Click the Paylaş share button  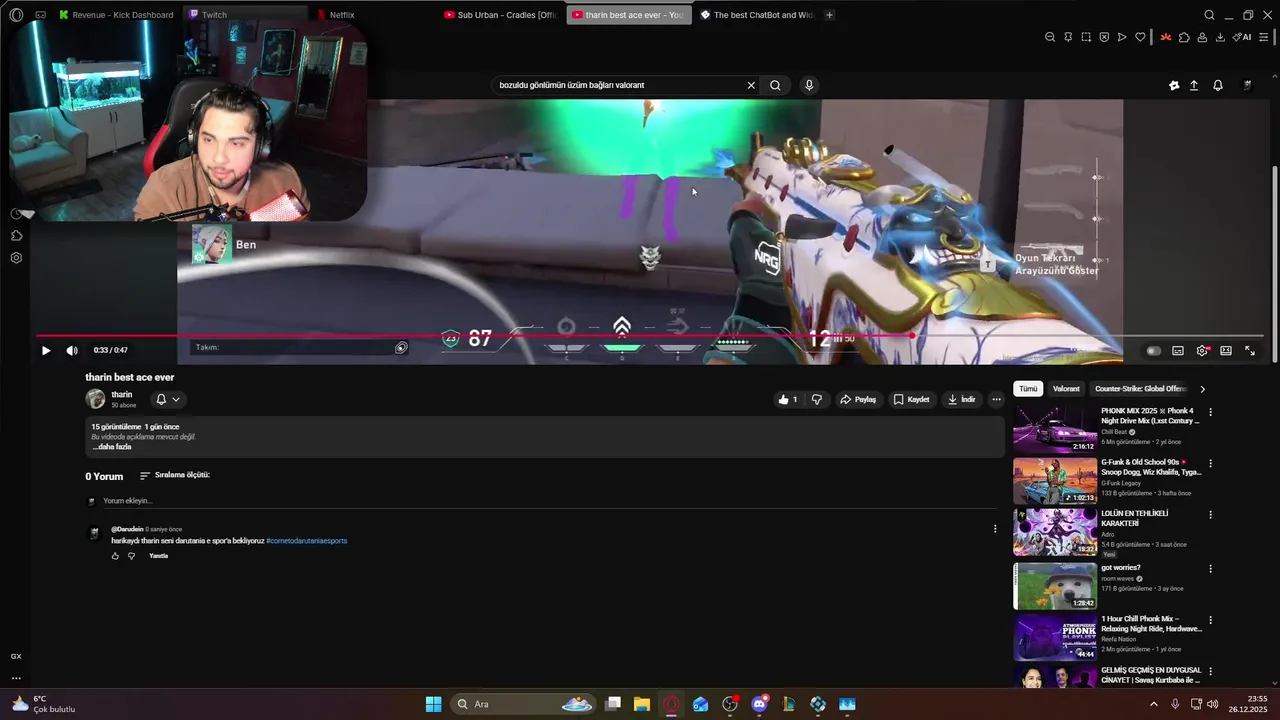point(858,399)
